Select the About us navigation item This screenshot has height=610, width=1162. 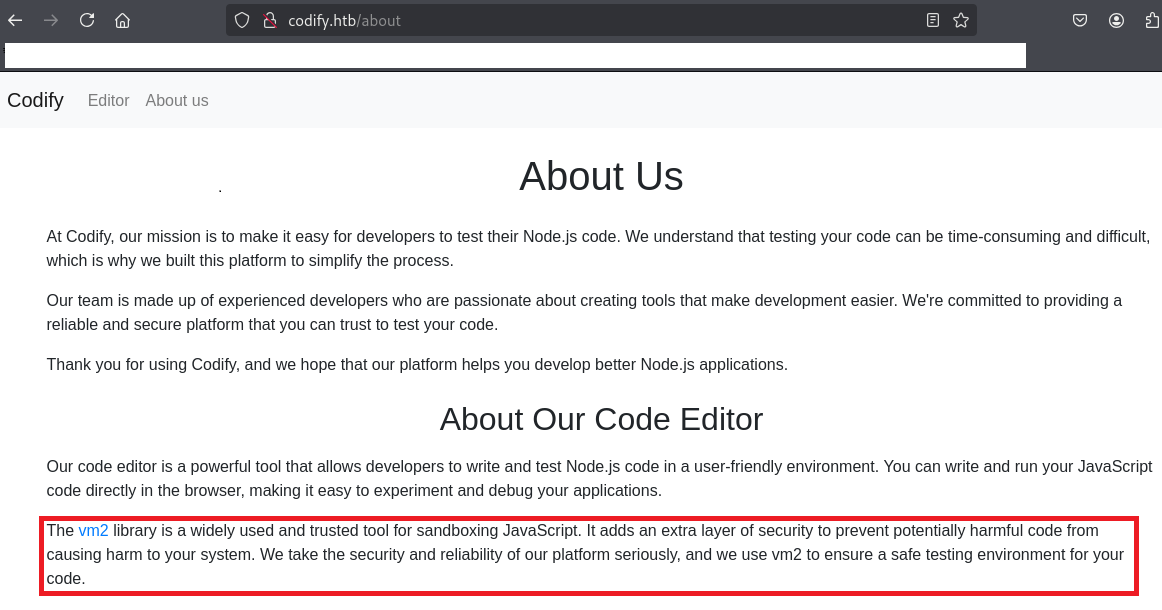[177, 100]
